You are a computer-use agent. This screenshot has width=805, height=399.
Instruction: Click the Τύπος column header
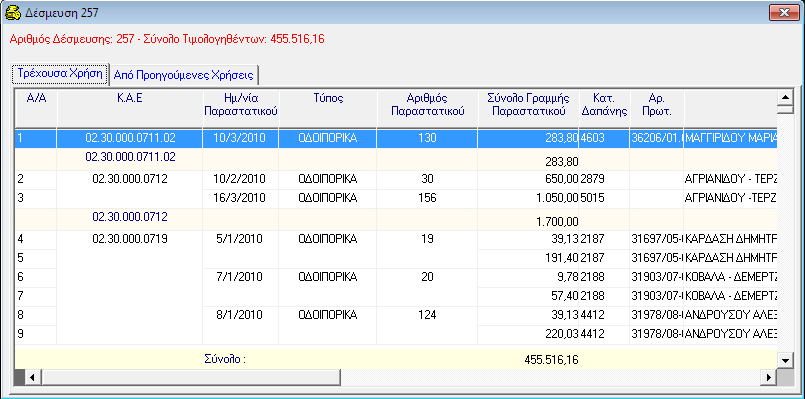[328, 108]
